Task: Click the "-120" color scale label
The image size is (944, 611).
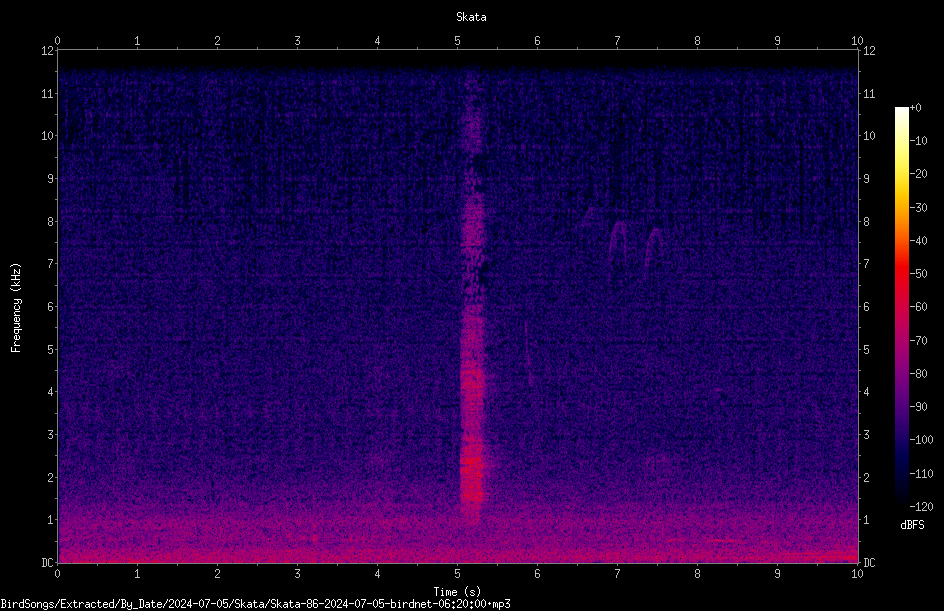Action: [921, 507]
